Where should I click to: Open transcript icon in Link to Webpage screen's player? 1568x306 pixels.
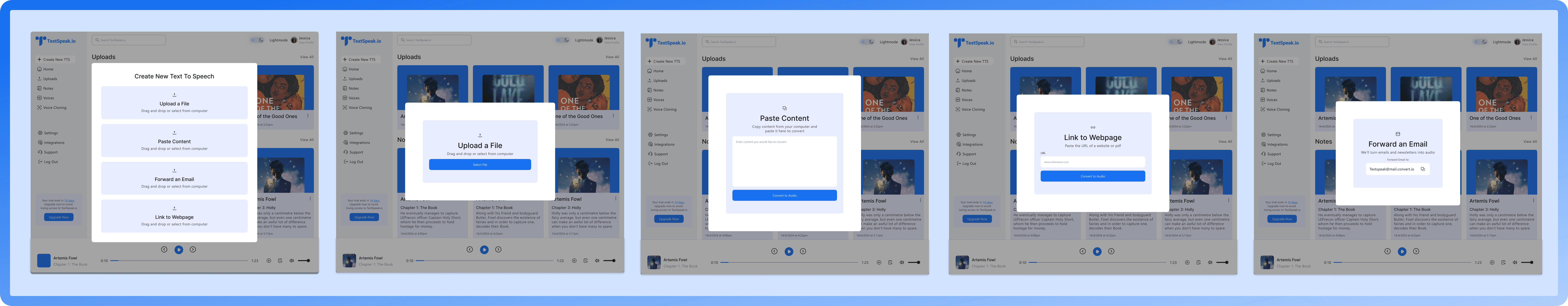(x=1199, y=262)
